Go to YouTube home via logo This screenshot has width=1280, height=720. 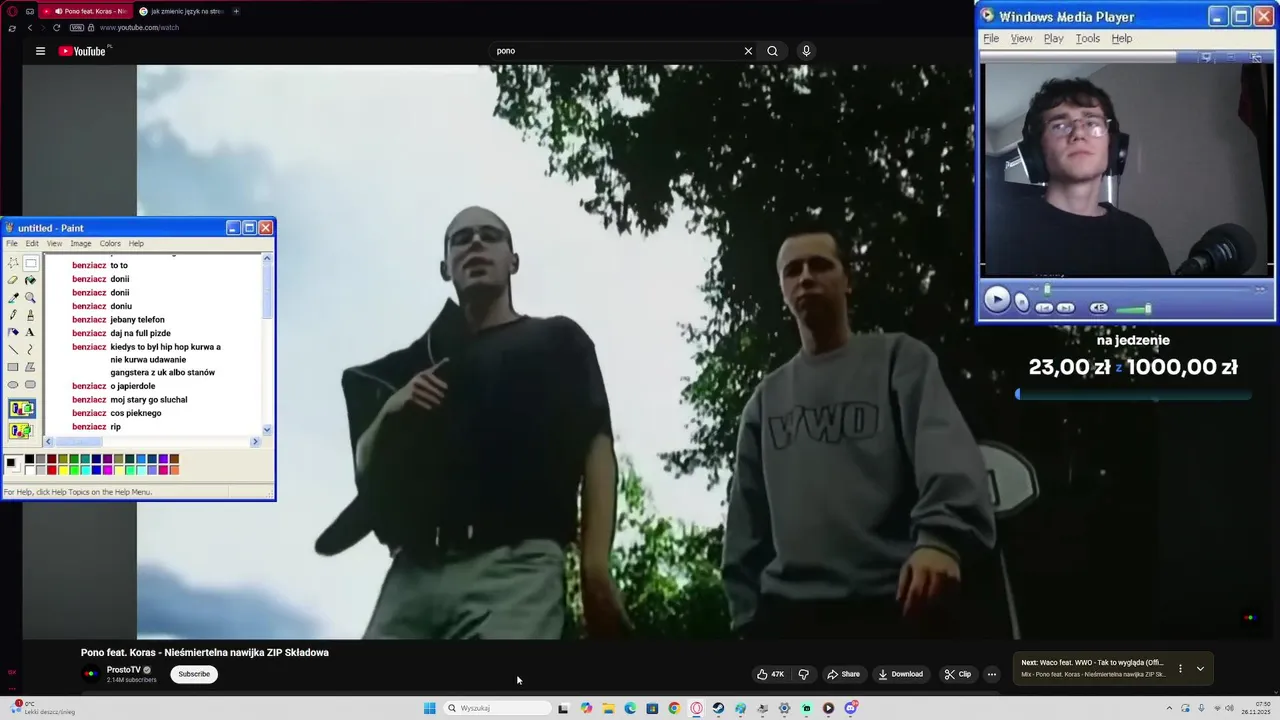82,51
